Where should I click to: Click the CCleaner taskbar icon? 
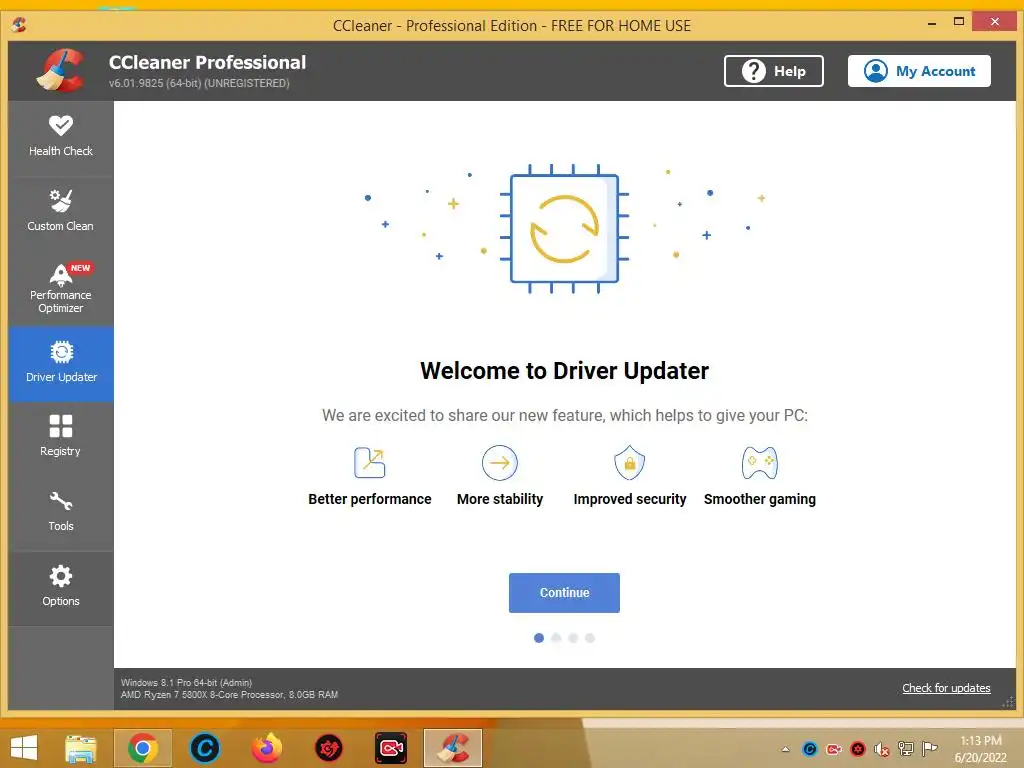click(x=453, y=748)
